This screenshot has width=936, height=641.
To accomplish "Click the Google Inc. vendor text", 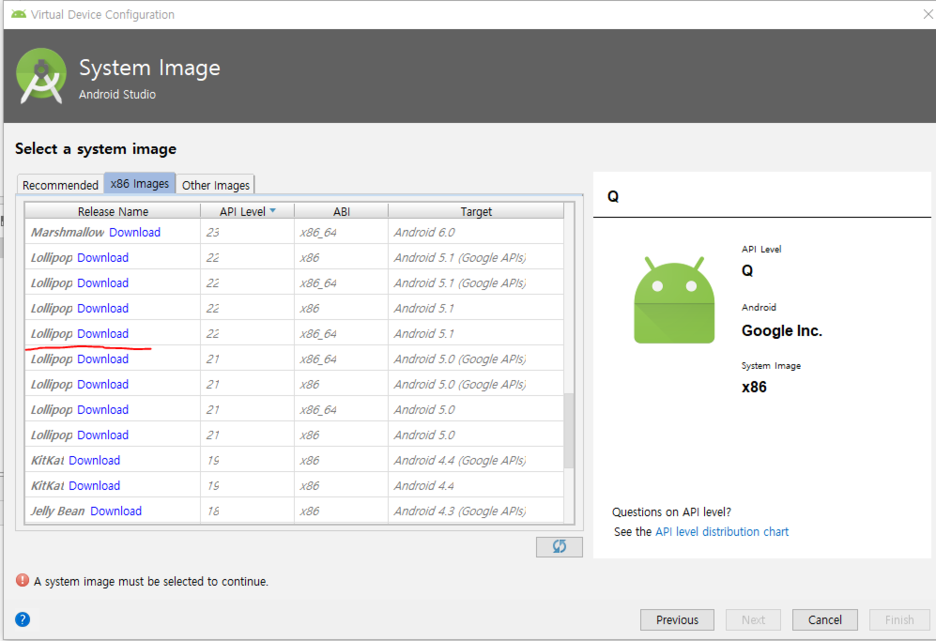I will (x=781, y=331).
